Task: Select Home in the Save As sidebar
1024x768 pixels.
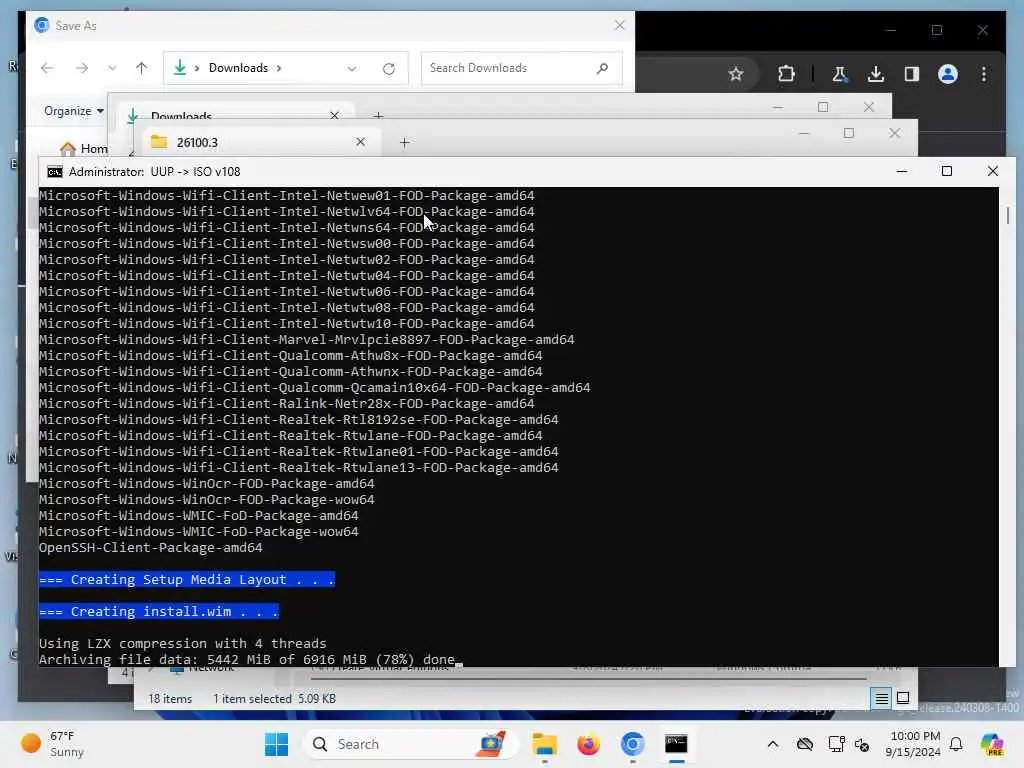Action: coord(84,148)
